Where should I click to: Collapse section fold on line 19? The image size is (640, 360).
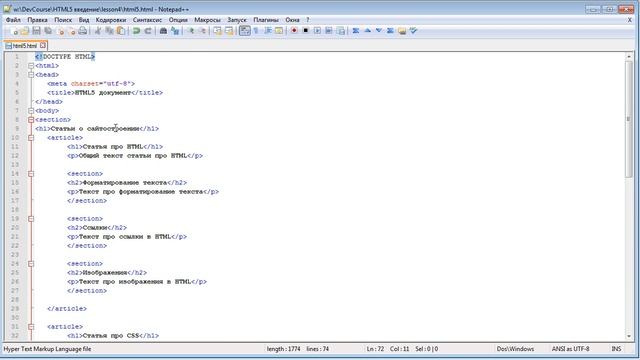click(x=31, y=219)
